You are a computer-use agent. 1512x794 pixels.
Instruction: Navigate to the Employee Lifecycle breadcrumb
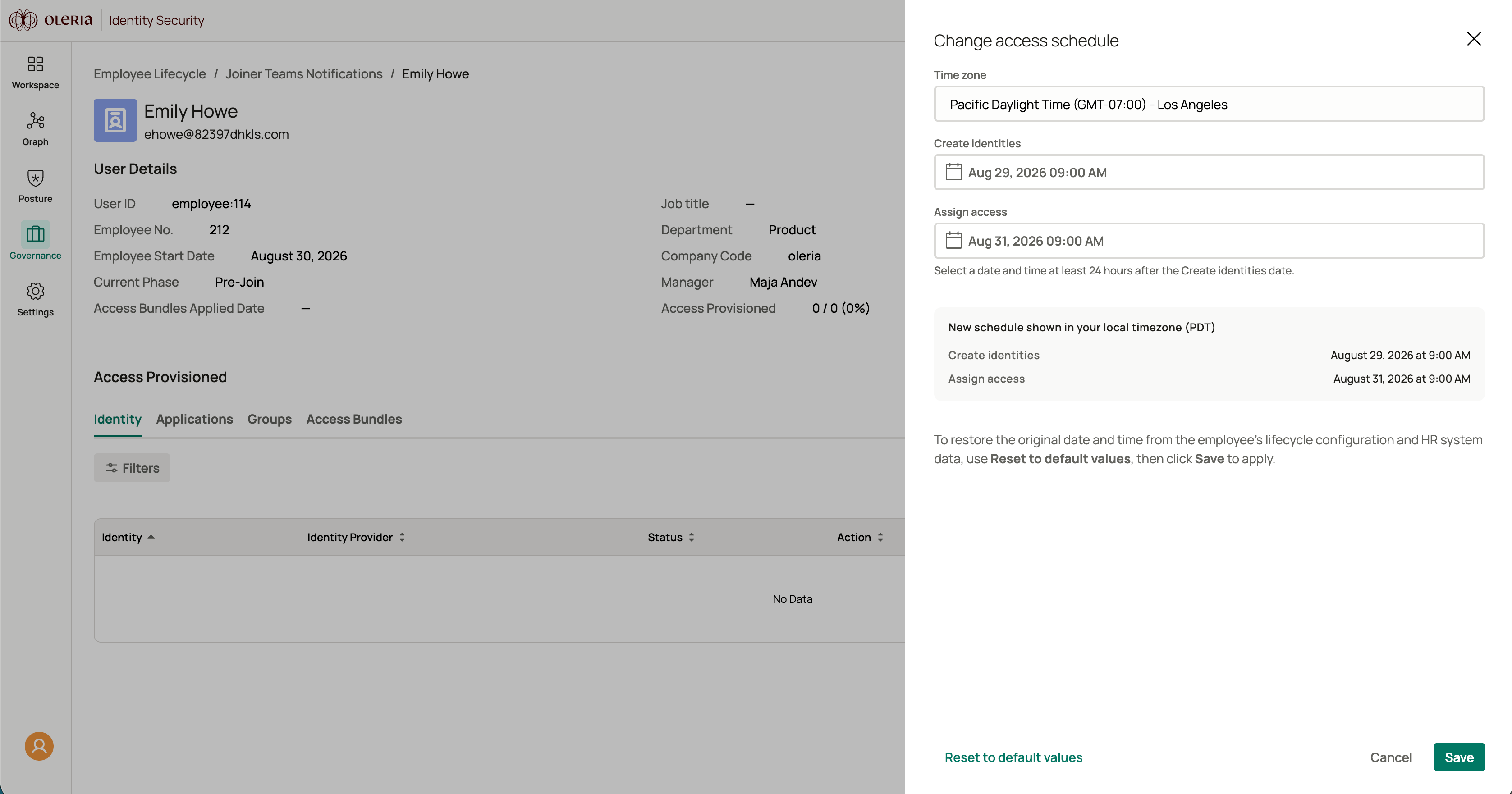click(x=150, y=74)
